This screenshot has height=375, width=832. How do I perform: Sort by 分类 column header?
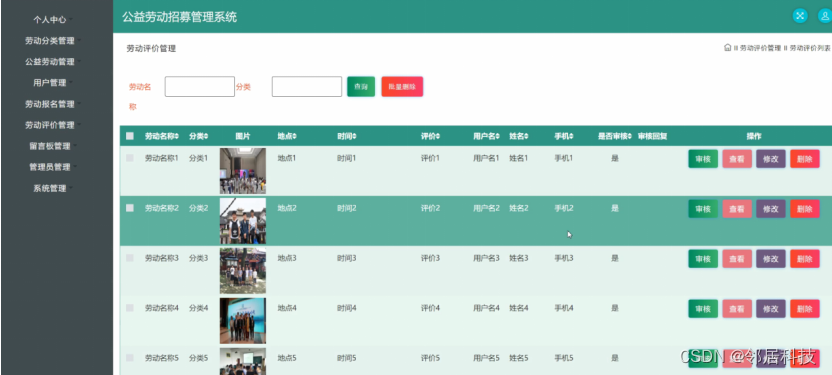198,136
